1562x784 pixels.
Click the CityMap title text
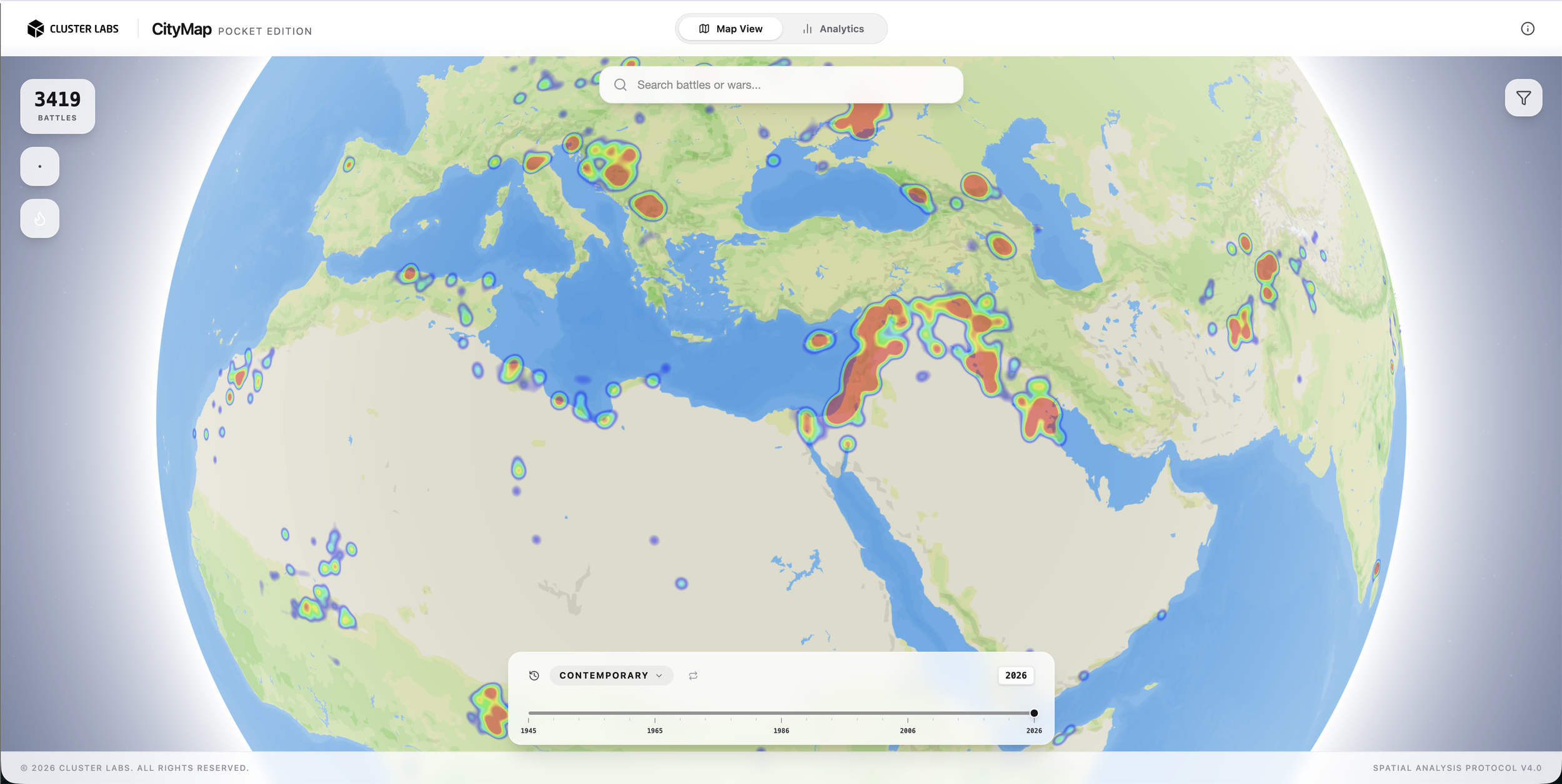pyautogui.click(x=182, y=29)
